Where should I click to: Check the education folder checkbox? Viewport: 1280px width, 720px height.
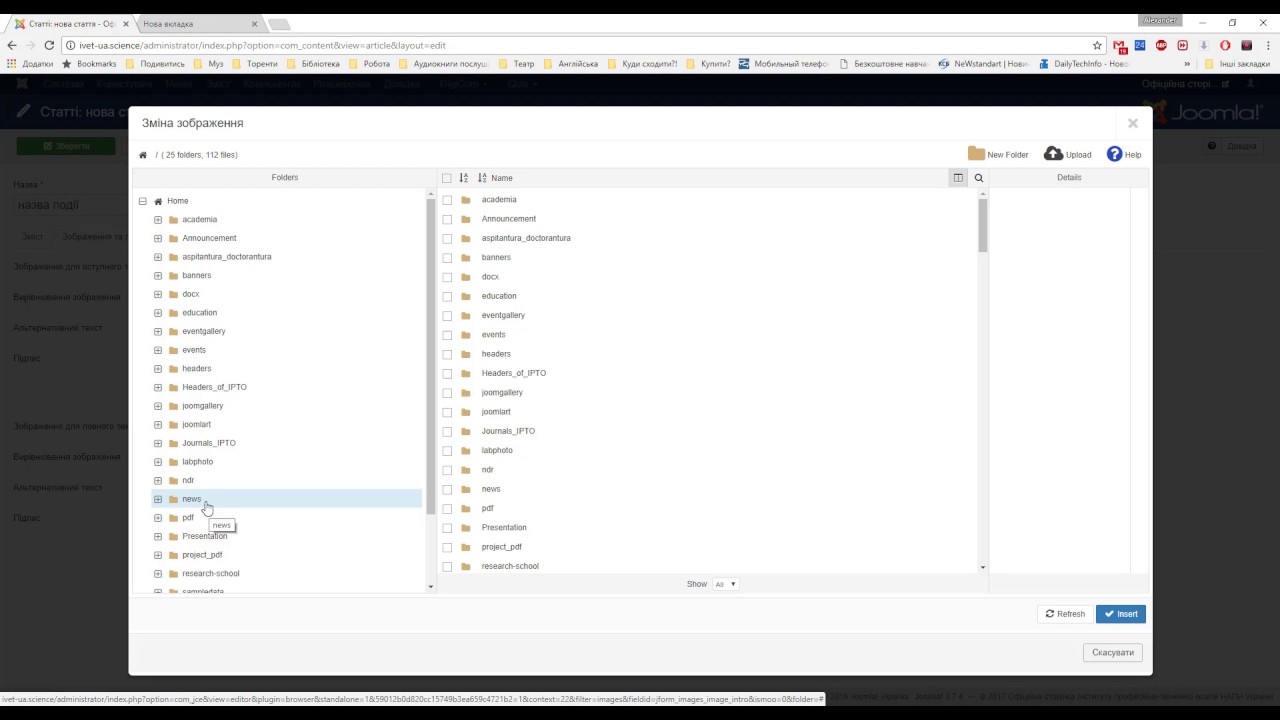coord(447,296)
